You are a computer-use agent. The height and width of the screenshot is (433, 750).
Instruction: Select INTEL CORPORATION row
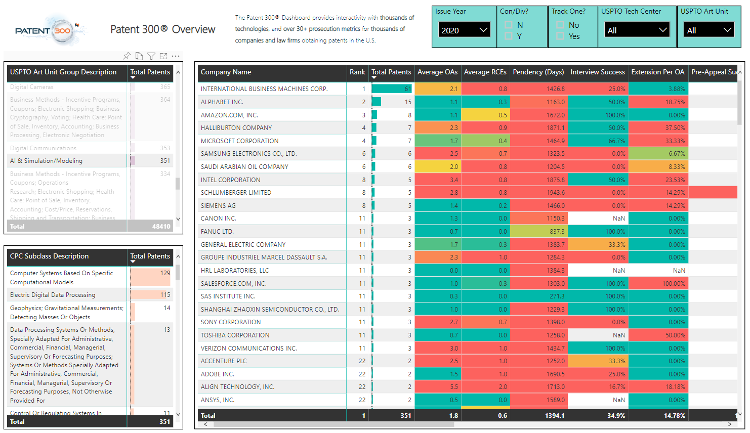(x=467, y=179)
